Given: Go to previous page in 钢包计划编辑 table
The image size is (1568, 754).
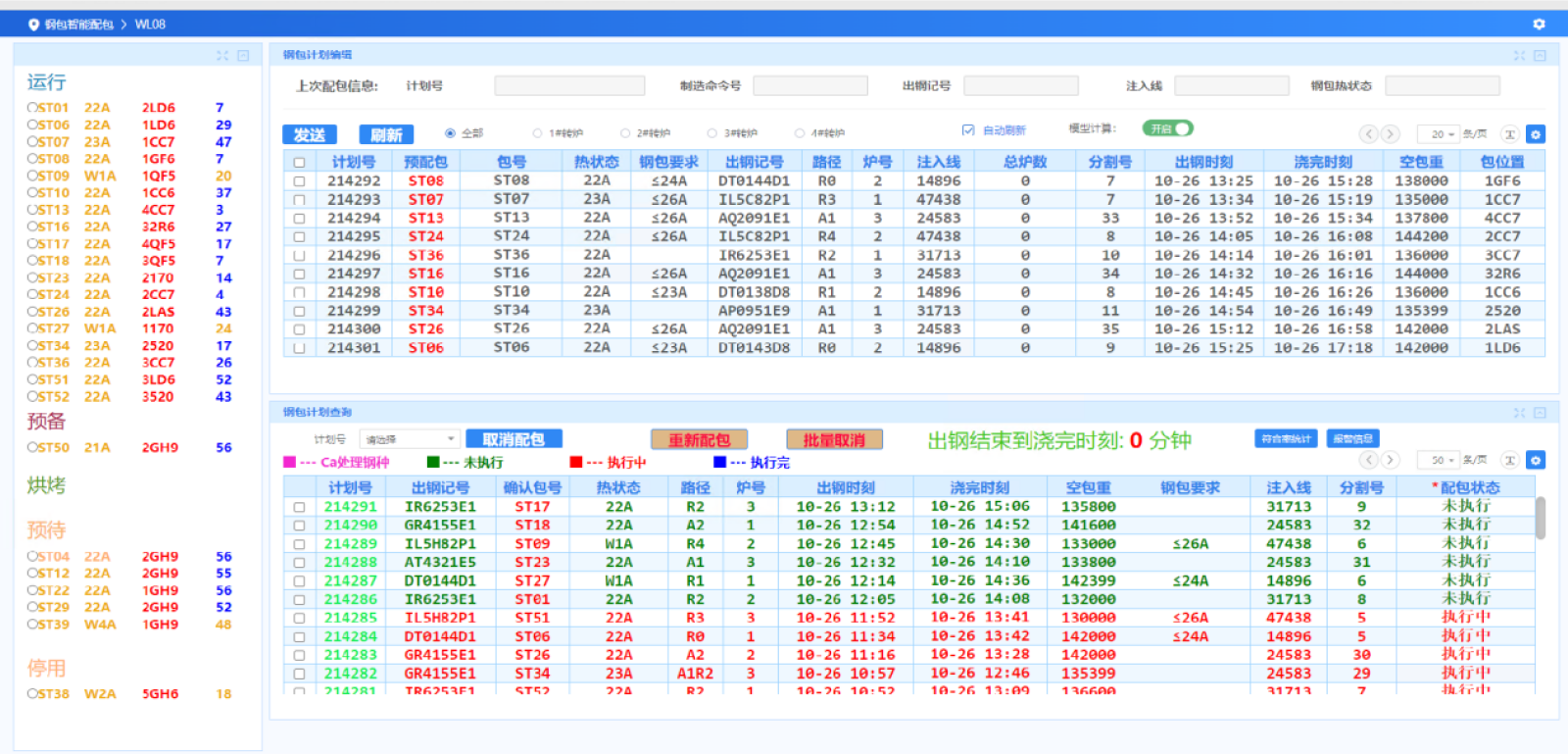Looking at the screenshot, I should [1368, 134].
